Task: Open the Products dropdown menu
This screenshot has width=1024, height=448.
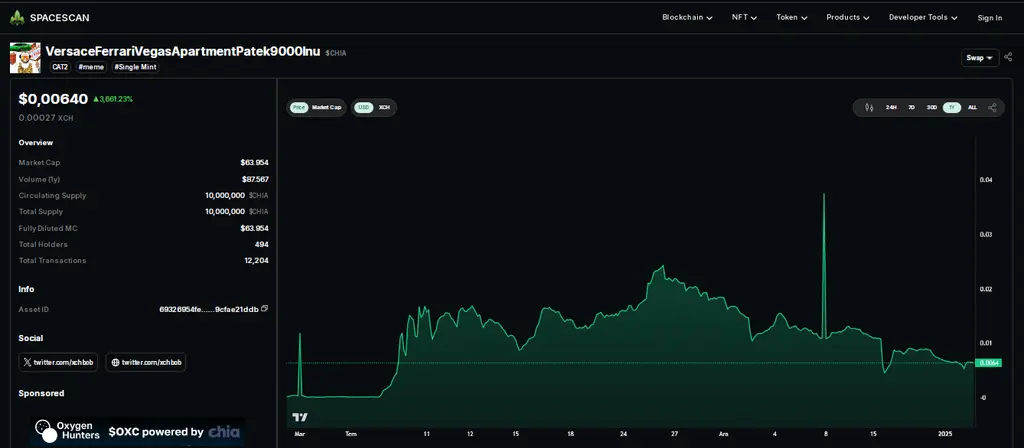Action: tap(848, 18)
